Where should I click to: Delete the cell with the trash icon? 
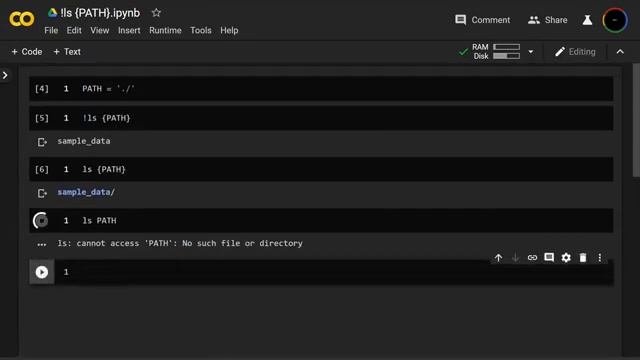583,258
